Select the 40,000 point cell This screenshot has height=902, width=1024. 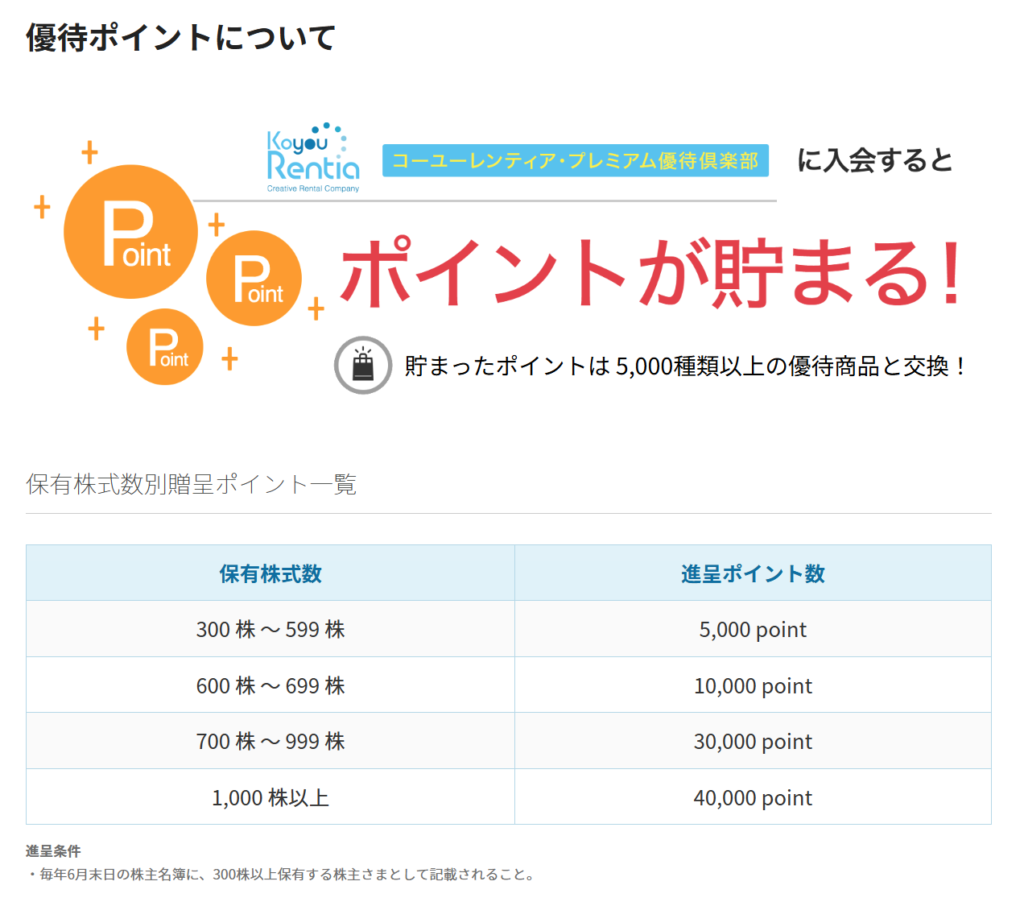point(753,797)
